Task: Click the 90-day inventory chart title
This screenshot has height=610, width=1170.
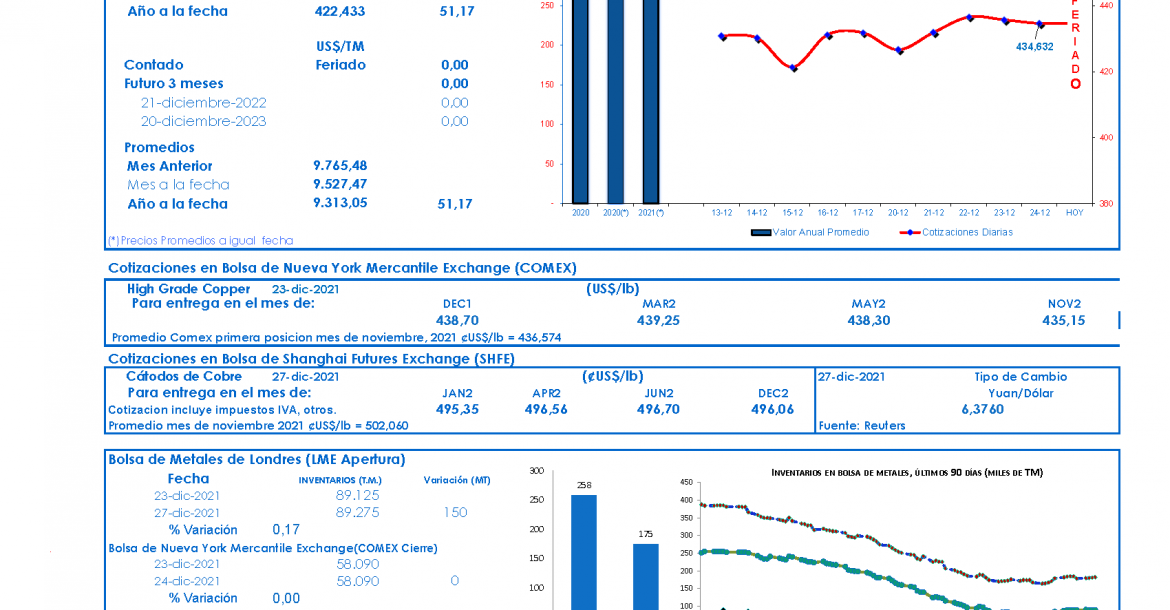Action: (907, 472)
